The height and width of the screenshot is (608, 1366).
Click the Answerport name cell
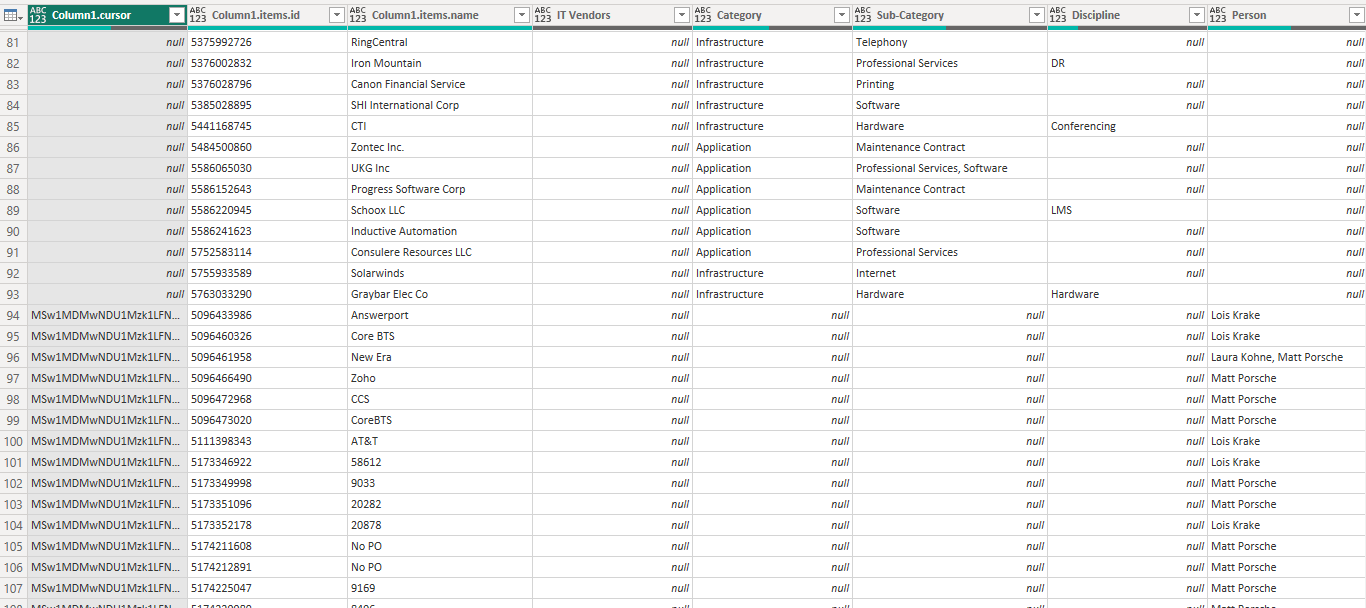point(440,315)
